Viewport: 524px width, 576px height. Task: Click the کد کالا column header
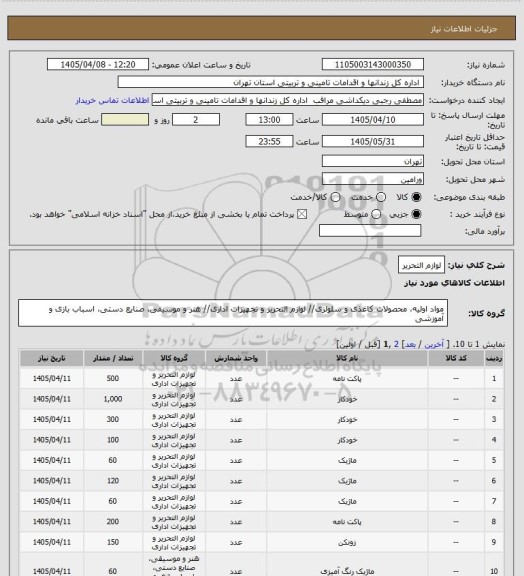tap(456, 358)
